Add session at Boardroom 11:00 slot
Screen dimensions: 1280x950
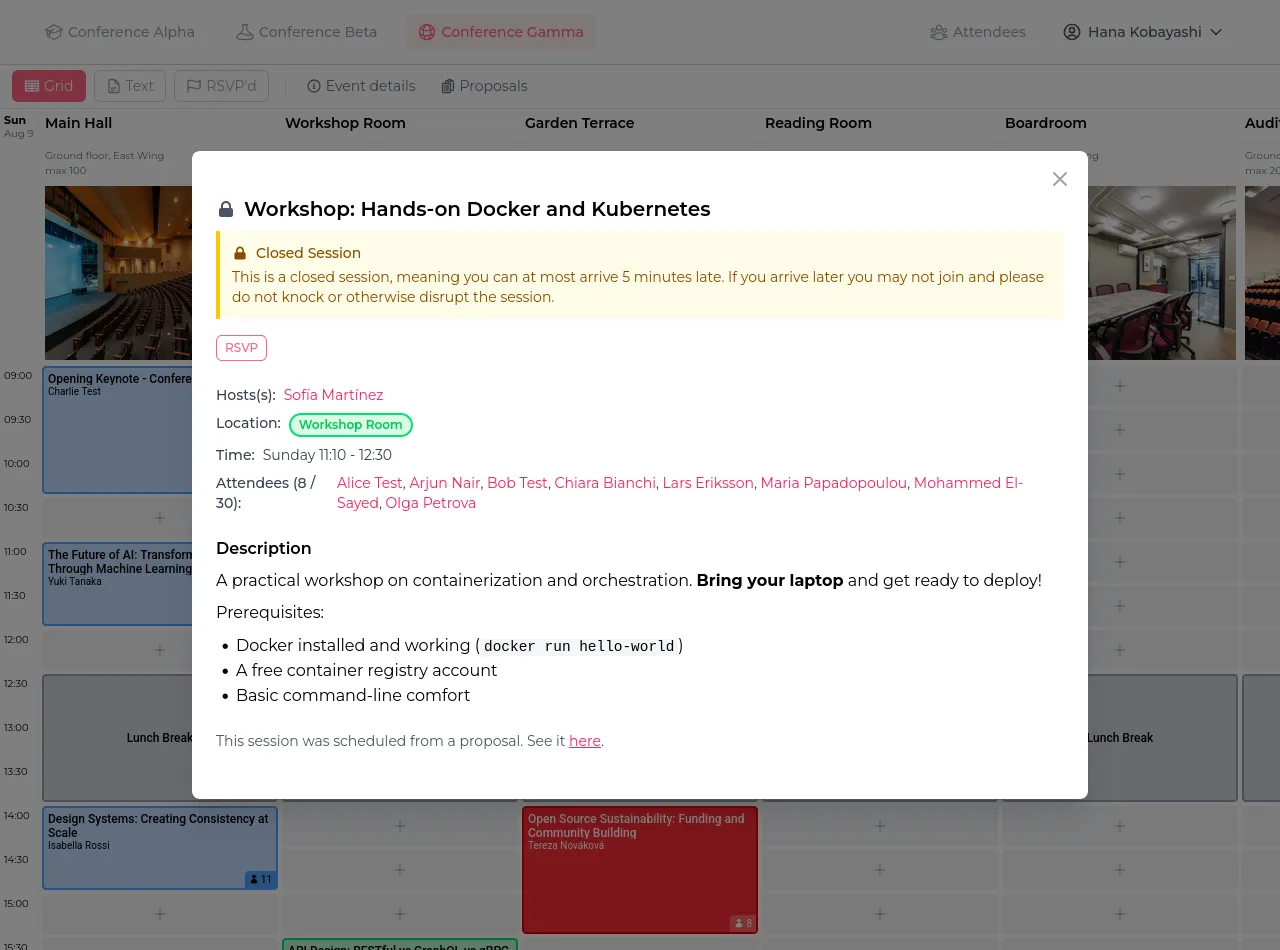coord(1120,562)
